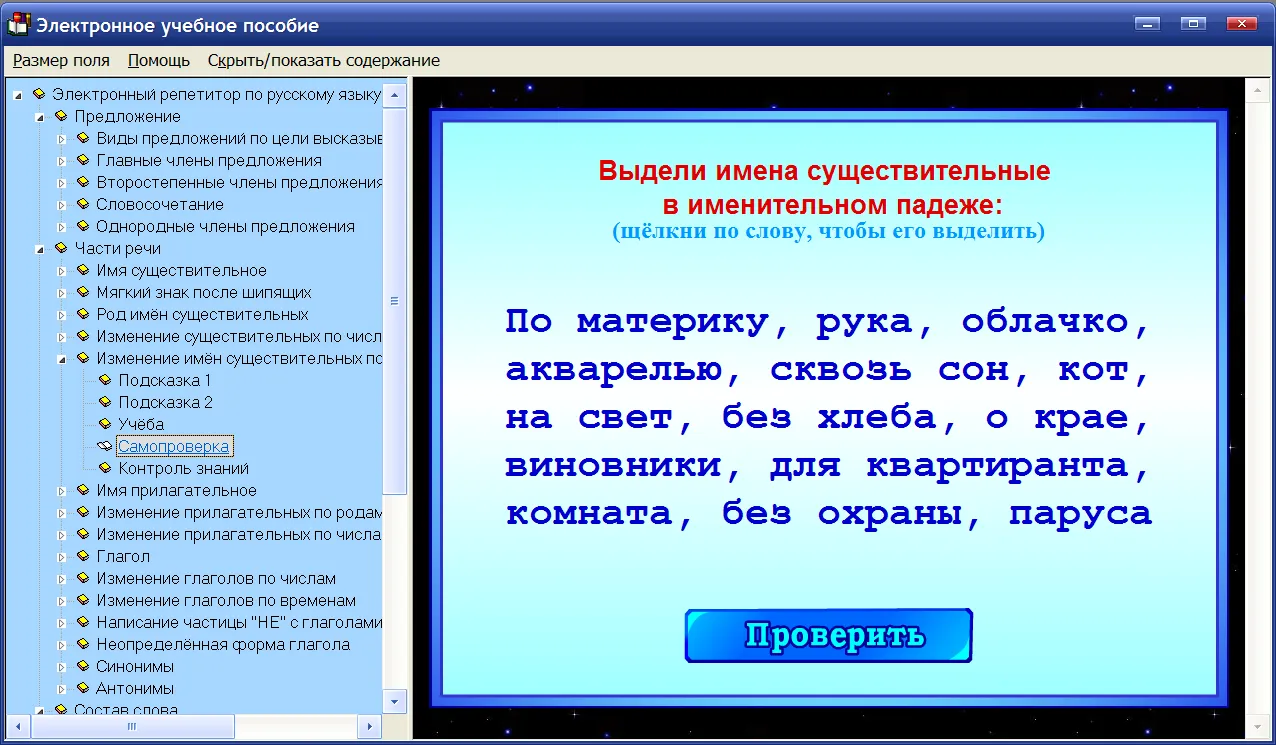Click the Подсказка 1 page icon

(105, 380)
